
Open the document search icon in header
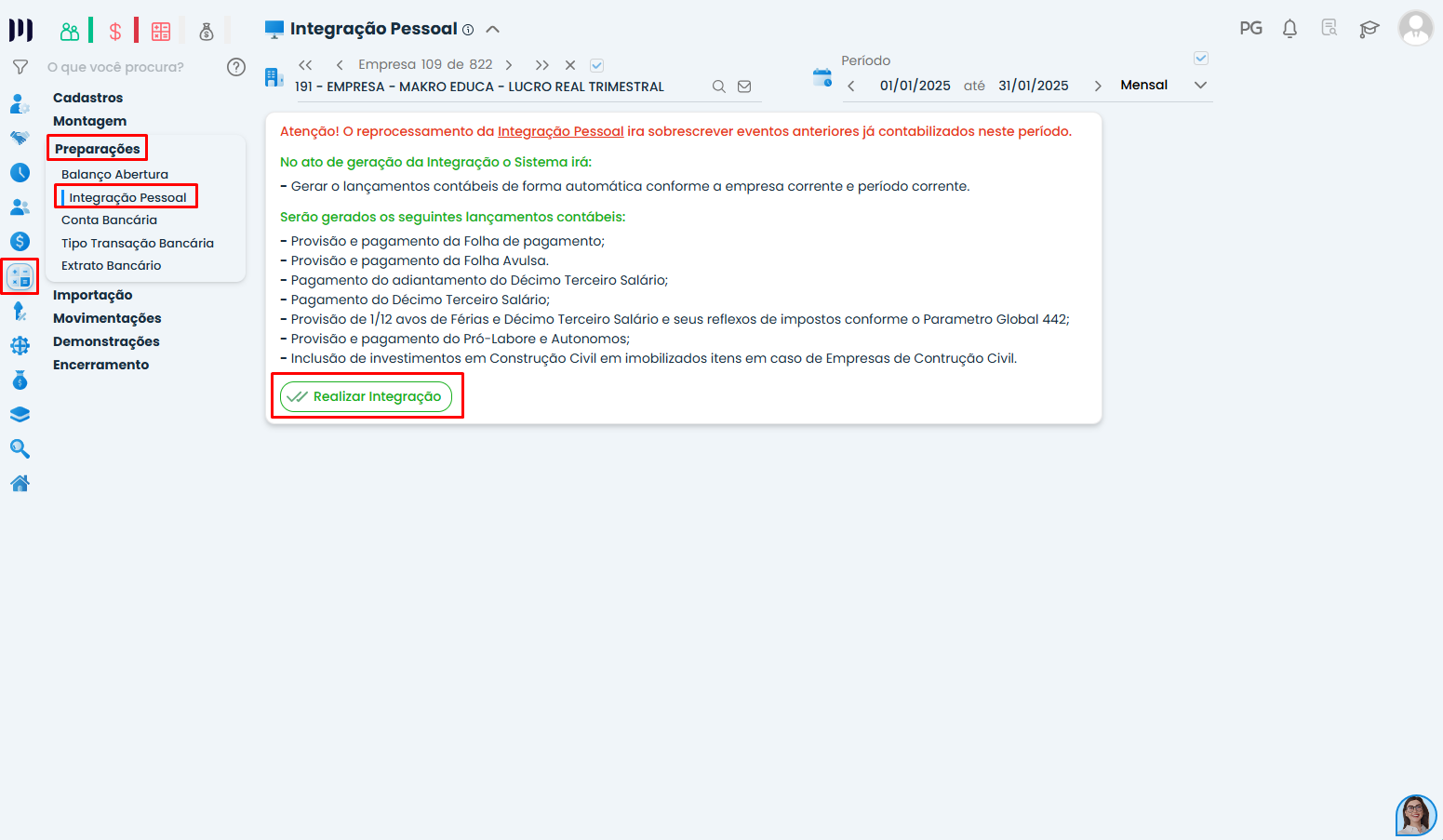click(1329, 28)
